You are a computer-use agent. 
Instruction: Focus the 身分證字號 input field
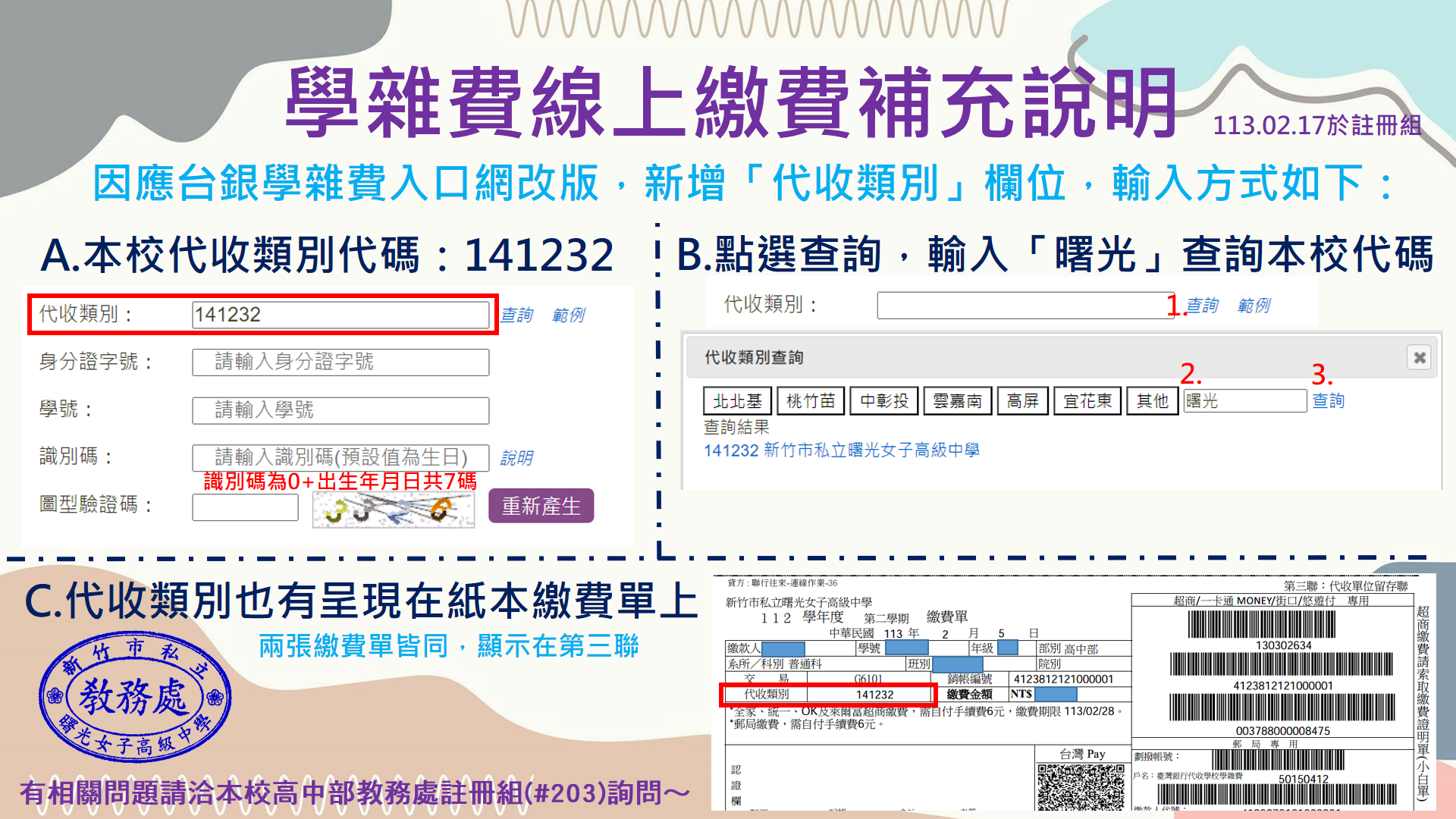point(340,362)
